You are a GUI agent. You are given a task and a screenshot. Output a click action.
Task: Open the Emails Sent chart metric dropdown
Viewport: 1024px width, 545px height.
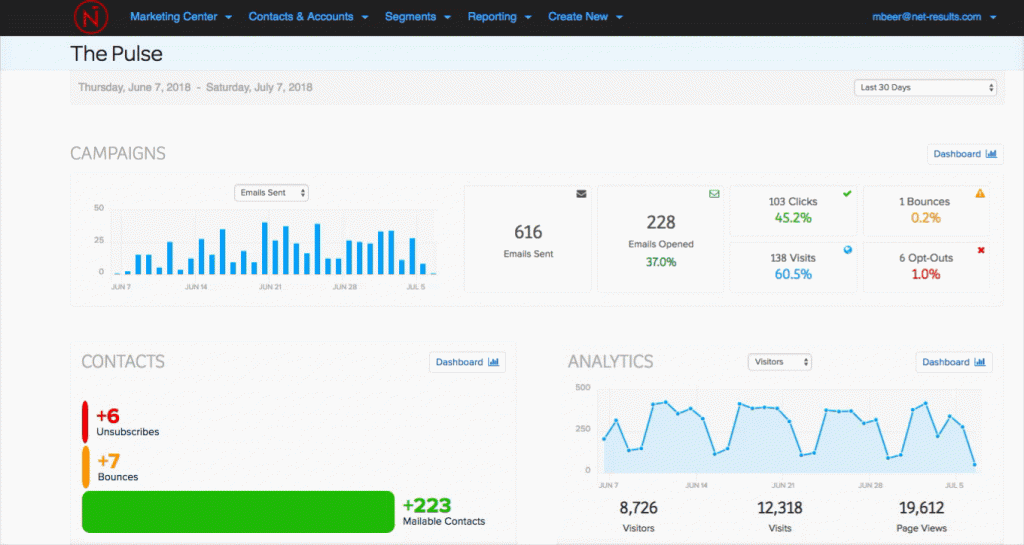[x=272, y=193]
